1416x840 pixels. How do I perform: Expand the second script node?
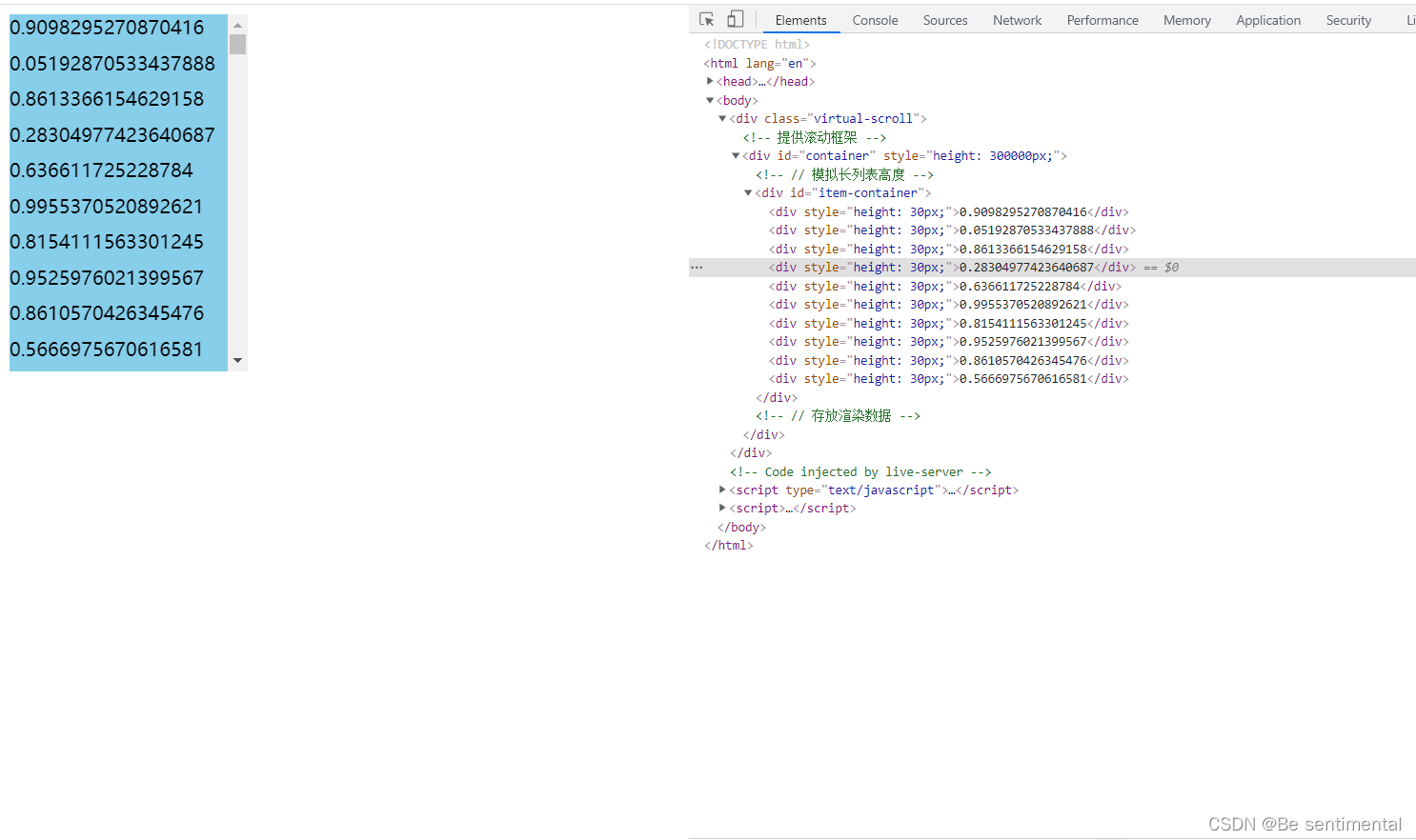pos(722,508)
